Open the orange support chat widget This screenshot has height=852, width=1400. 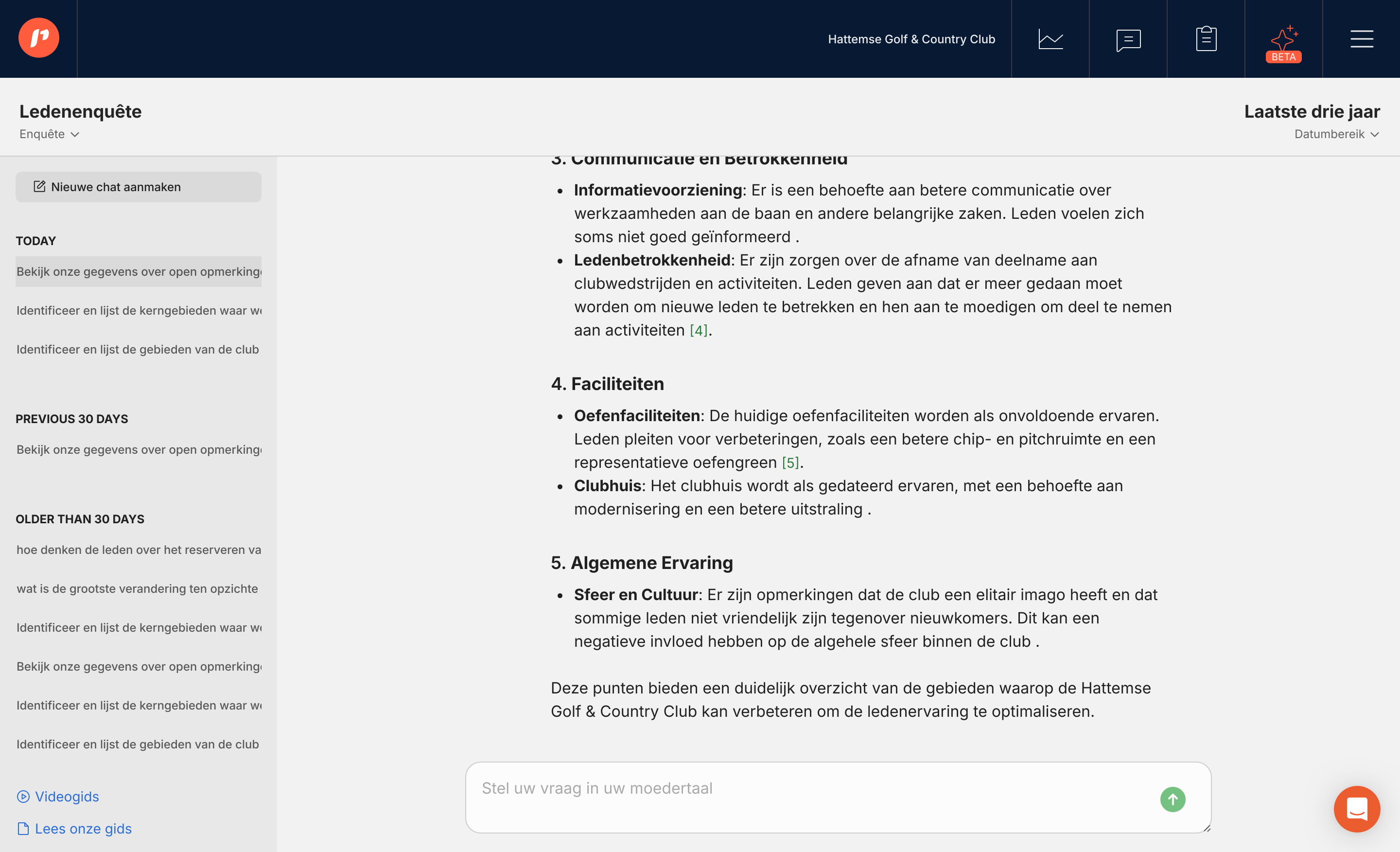[1356, 808]
